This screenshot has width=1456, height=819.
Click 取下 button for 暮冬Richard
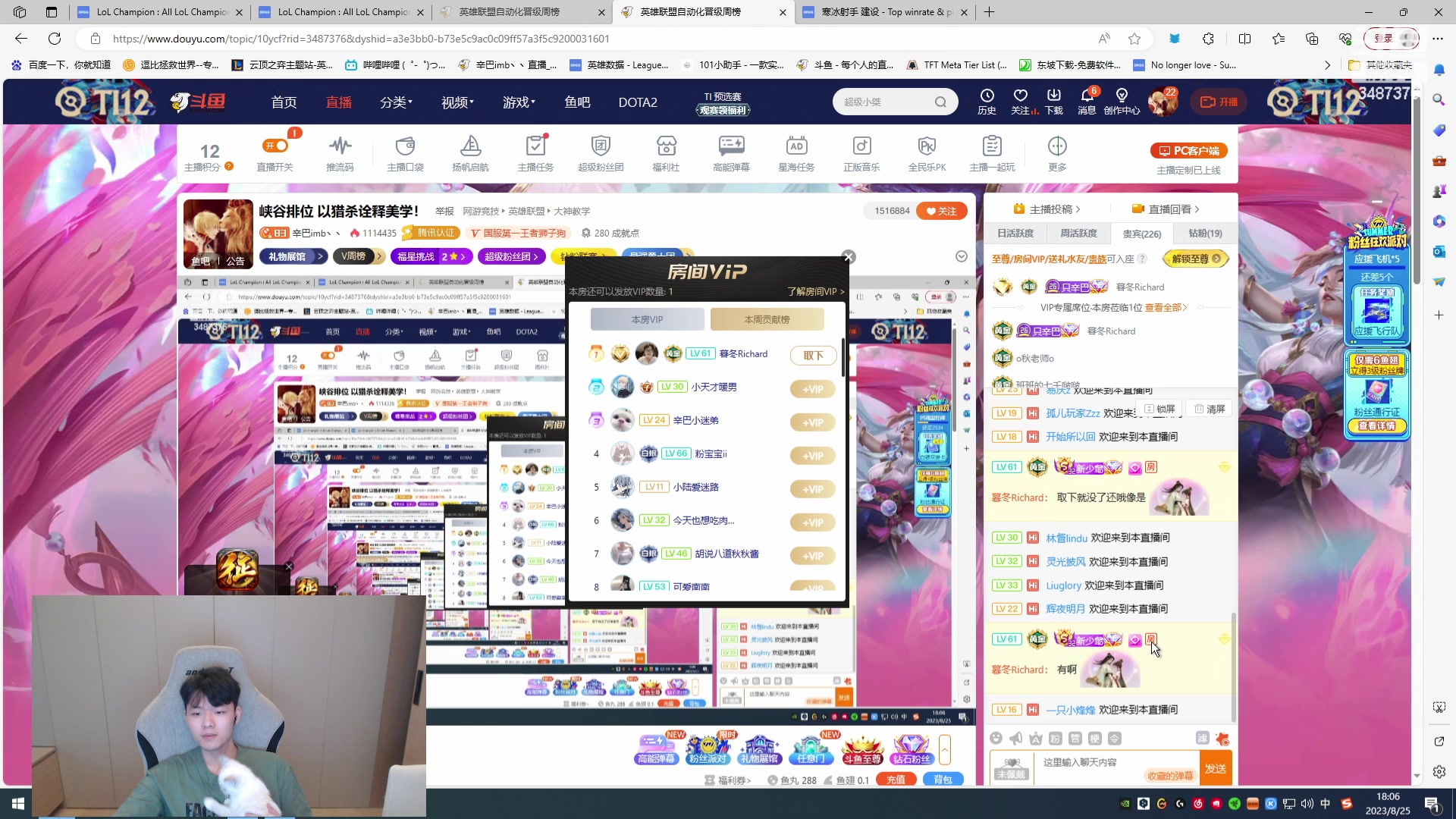tap(813, 355)
